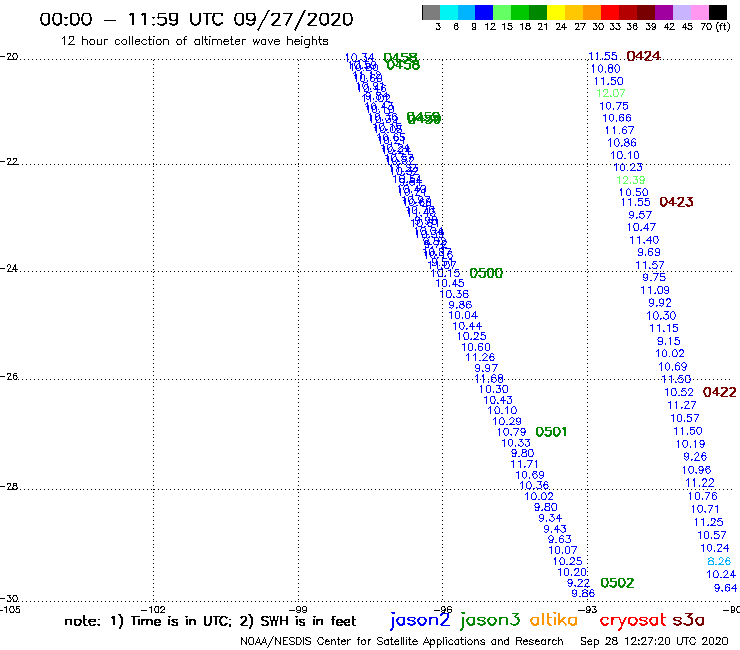Image resolution: width=740 pixels, height=650 pixels.
Task: Click the jason3 satellite legend label
Action: tap(490, 620)
